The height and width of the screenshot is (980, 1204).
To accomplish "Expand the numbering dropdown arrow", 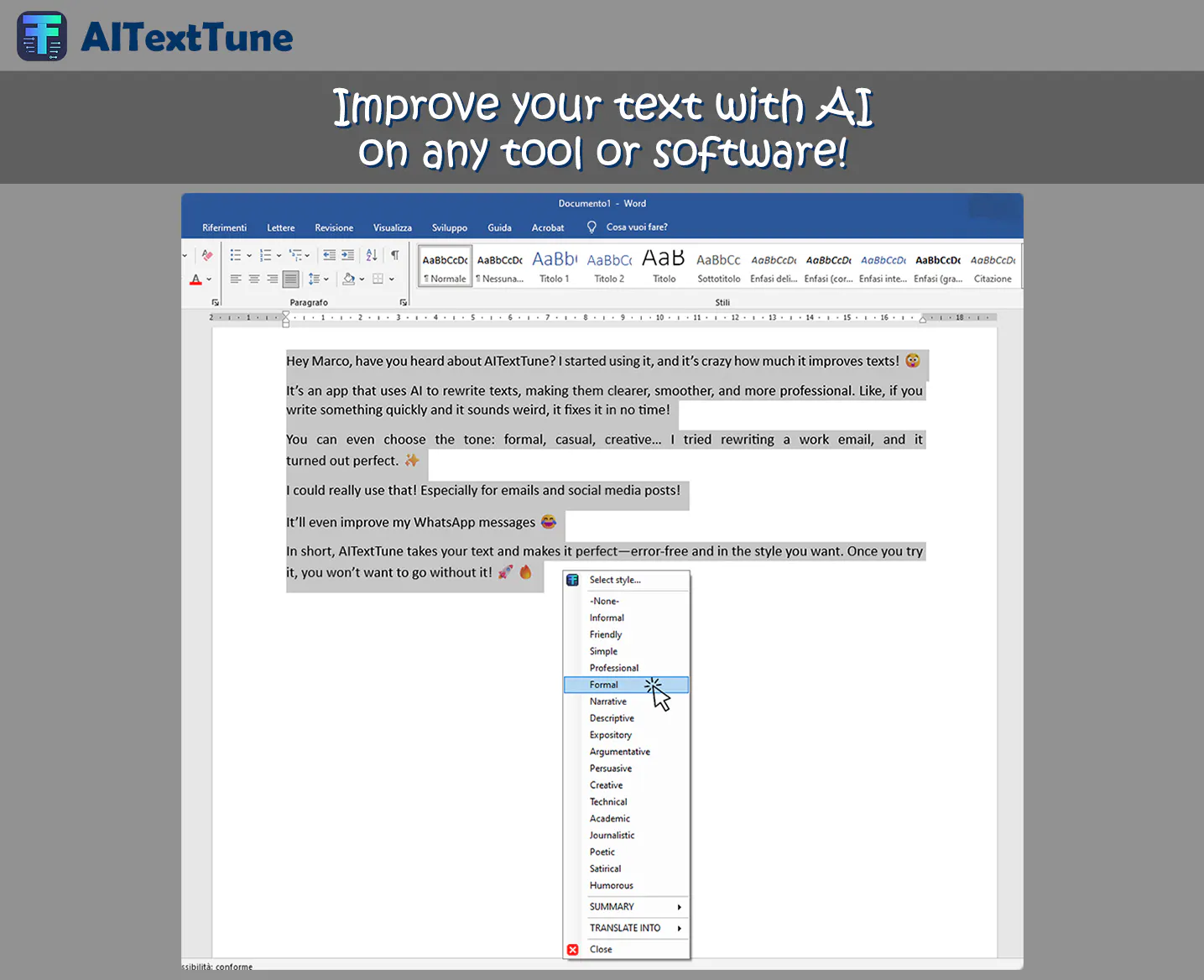I will (279, 256).
